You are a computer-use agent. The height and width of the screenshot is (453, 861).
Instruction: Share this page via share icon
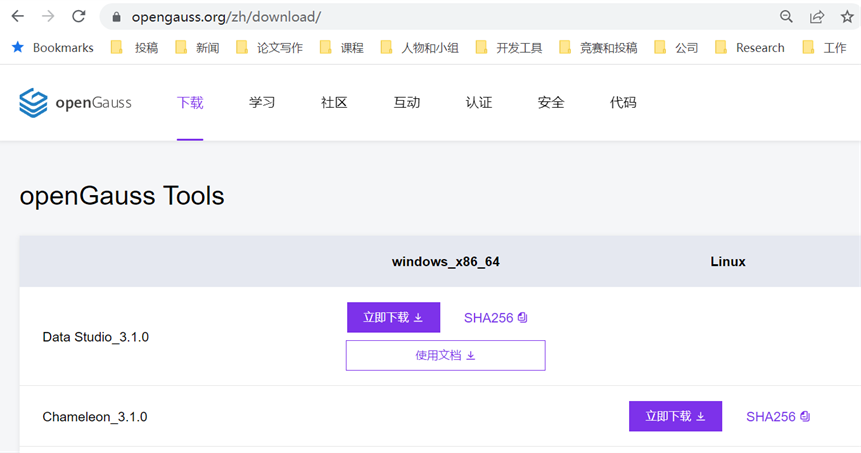point(817,16)
